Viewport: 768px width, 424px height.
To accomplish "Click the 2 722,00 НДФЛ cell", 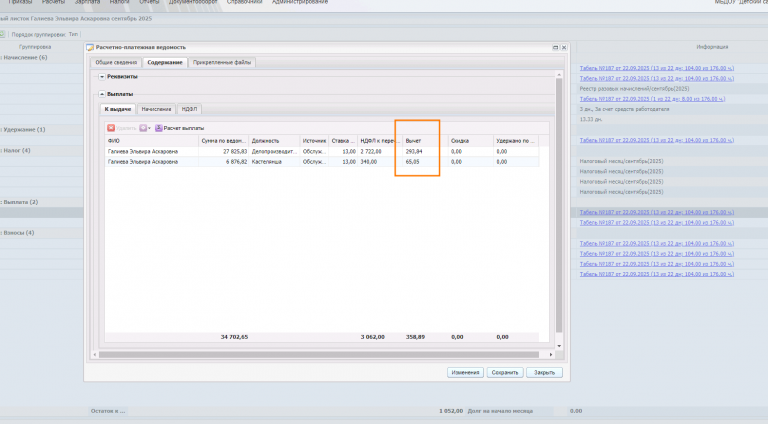I will (x=380, y=151).
